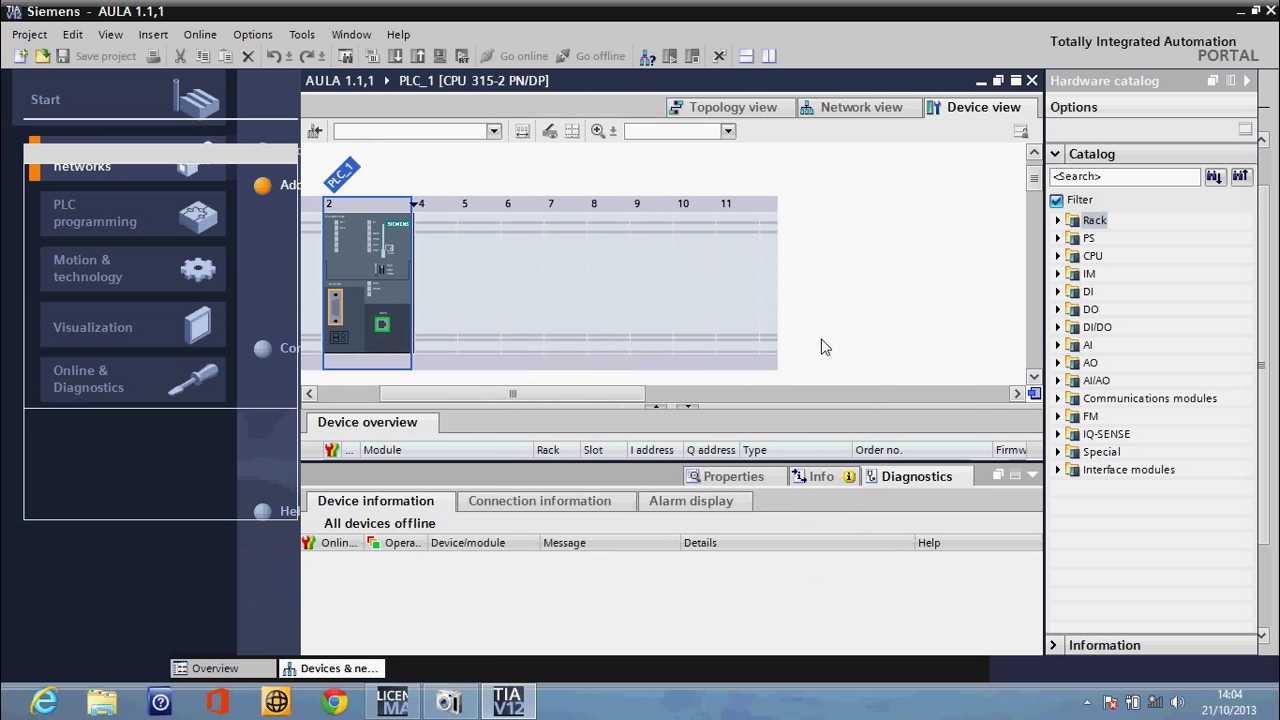
Task: Open the Project menu
Action: point(29,34)
